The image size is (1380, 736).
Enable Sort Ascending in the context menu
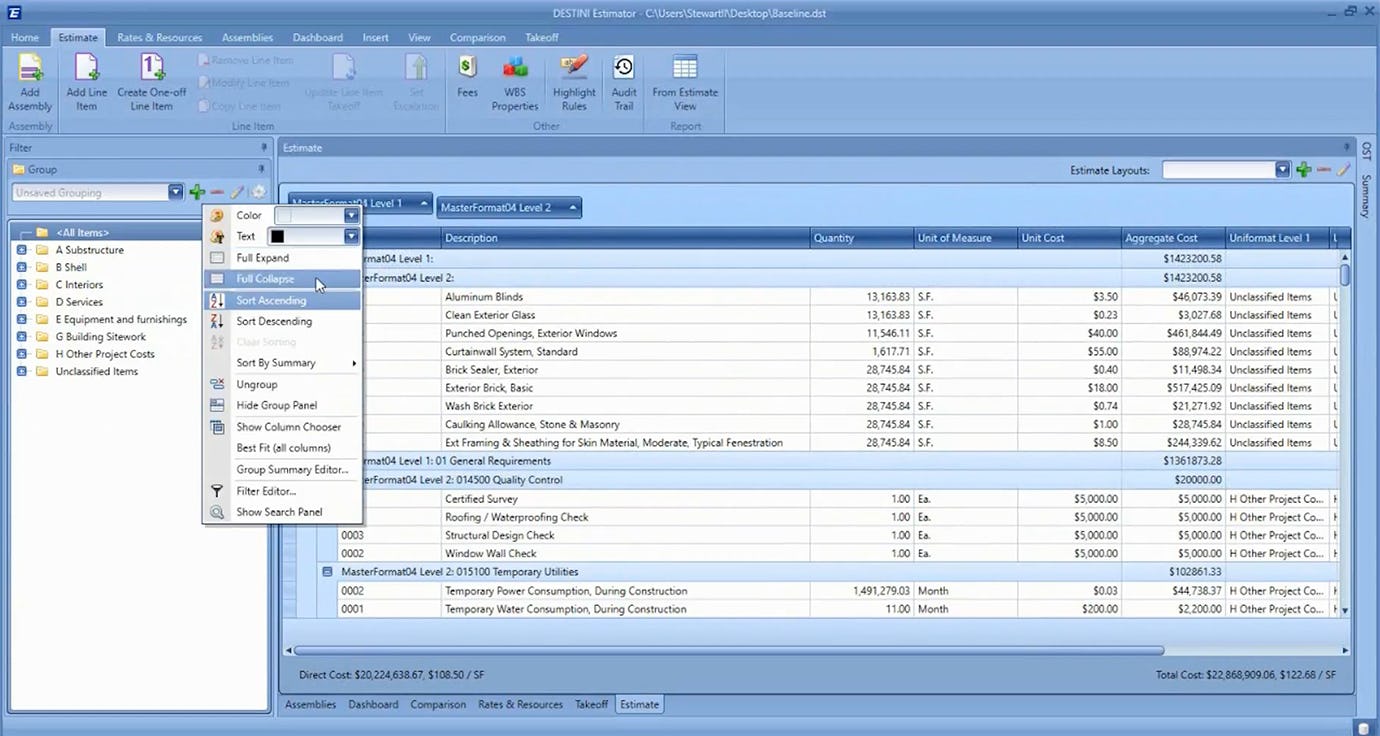pyautogui.click(x=271, y=300)
